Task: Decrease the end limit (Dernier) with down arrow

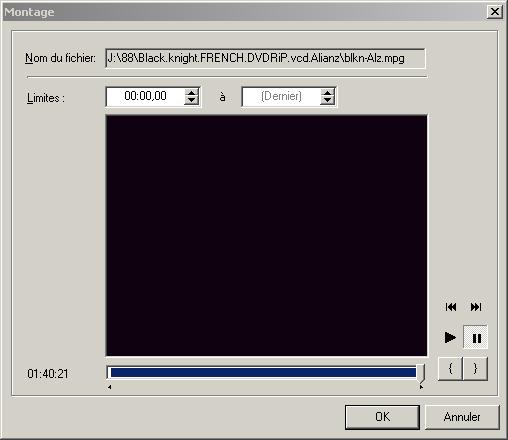Action: coord(327,100)
